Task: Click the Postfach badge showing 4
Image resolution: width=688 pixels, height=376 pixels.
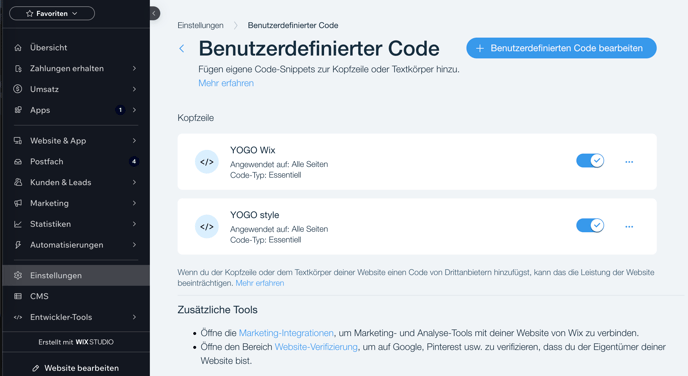Action: 134,161
